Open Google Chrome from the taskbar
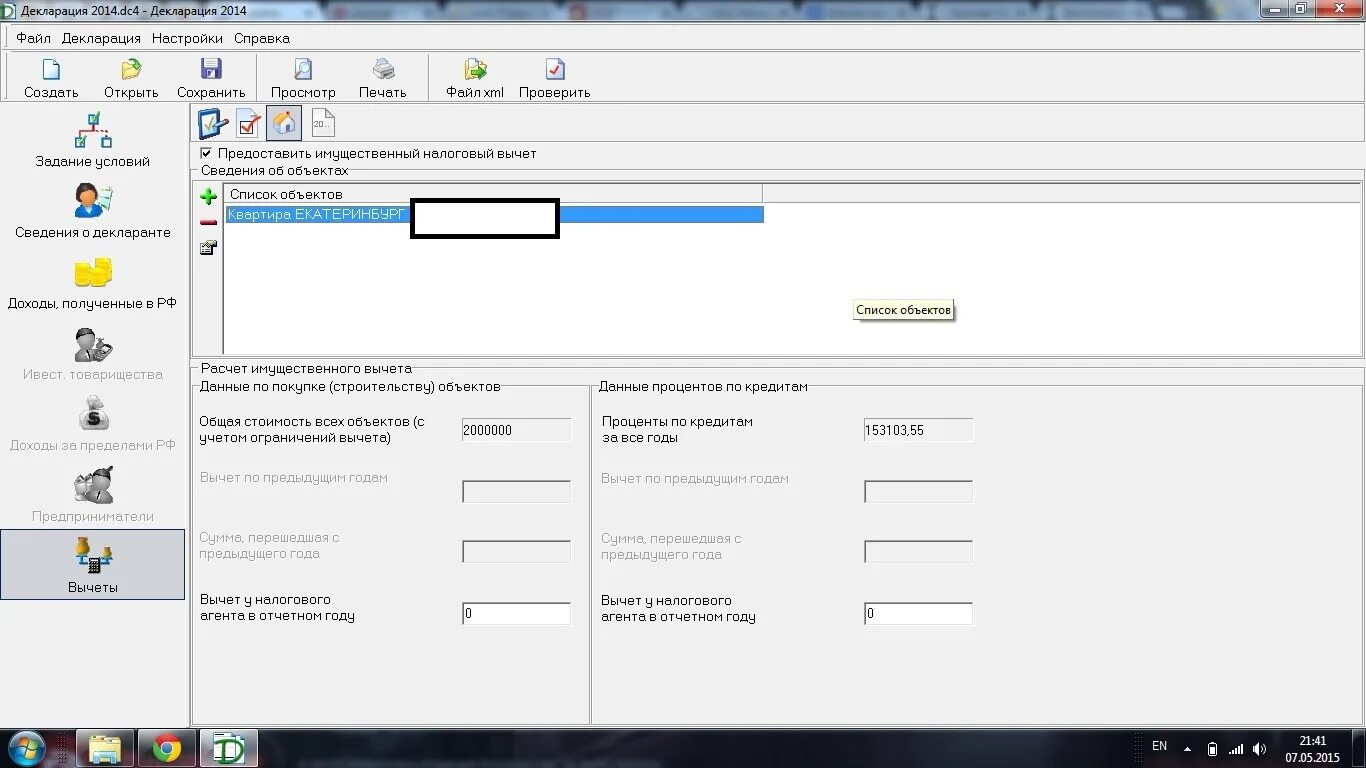1366x768 pixels. [x=166, y=748]
